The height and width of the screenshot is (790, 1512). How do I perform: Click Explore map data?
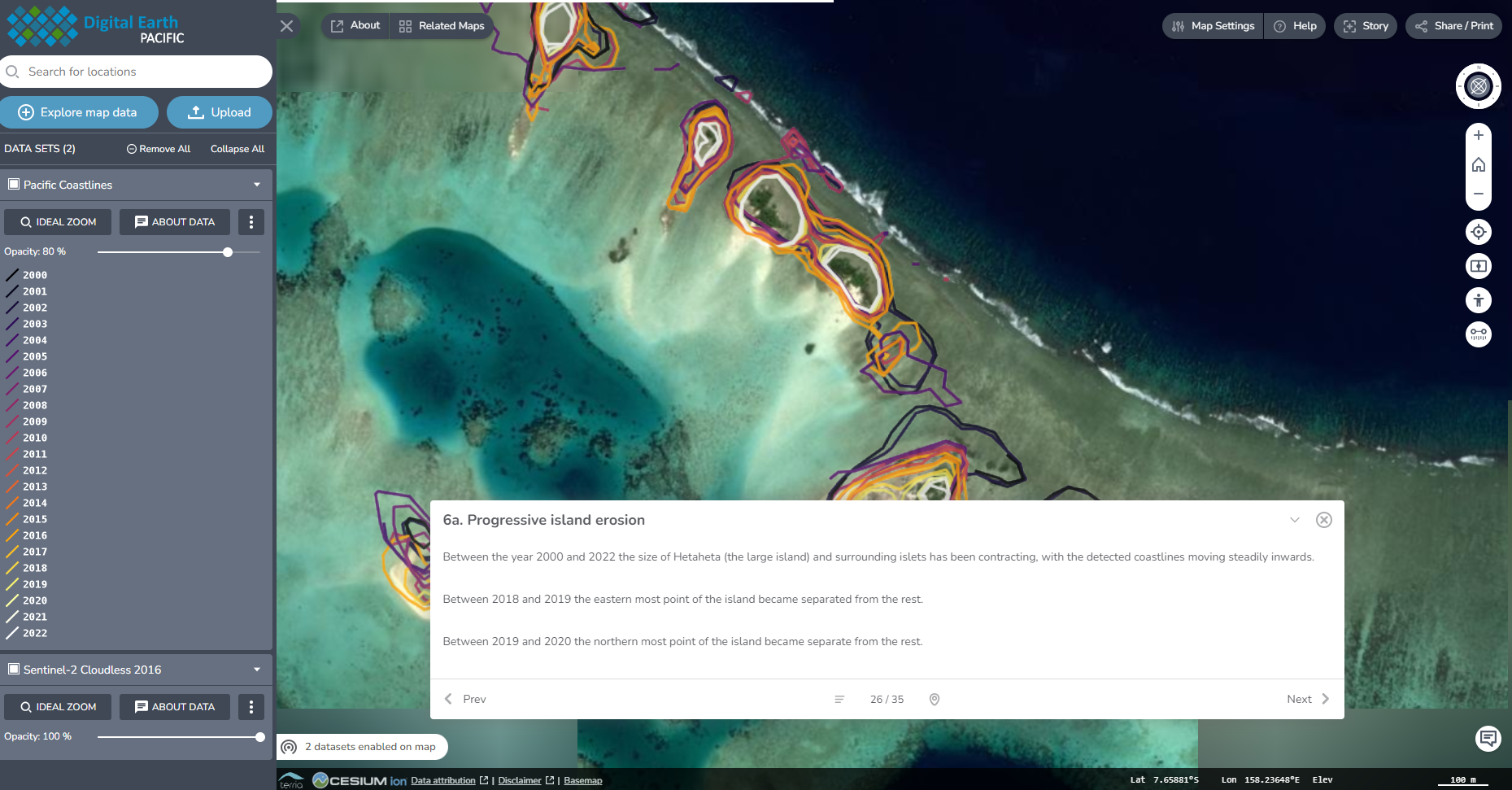click(x=78, y=112)
